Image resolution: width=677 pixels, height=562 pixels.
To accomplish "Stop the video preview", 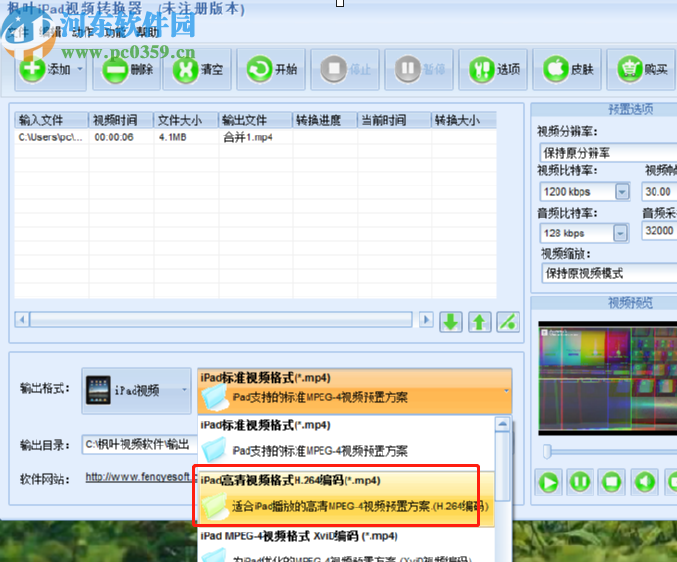I will (611, 482).
